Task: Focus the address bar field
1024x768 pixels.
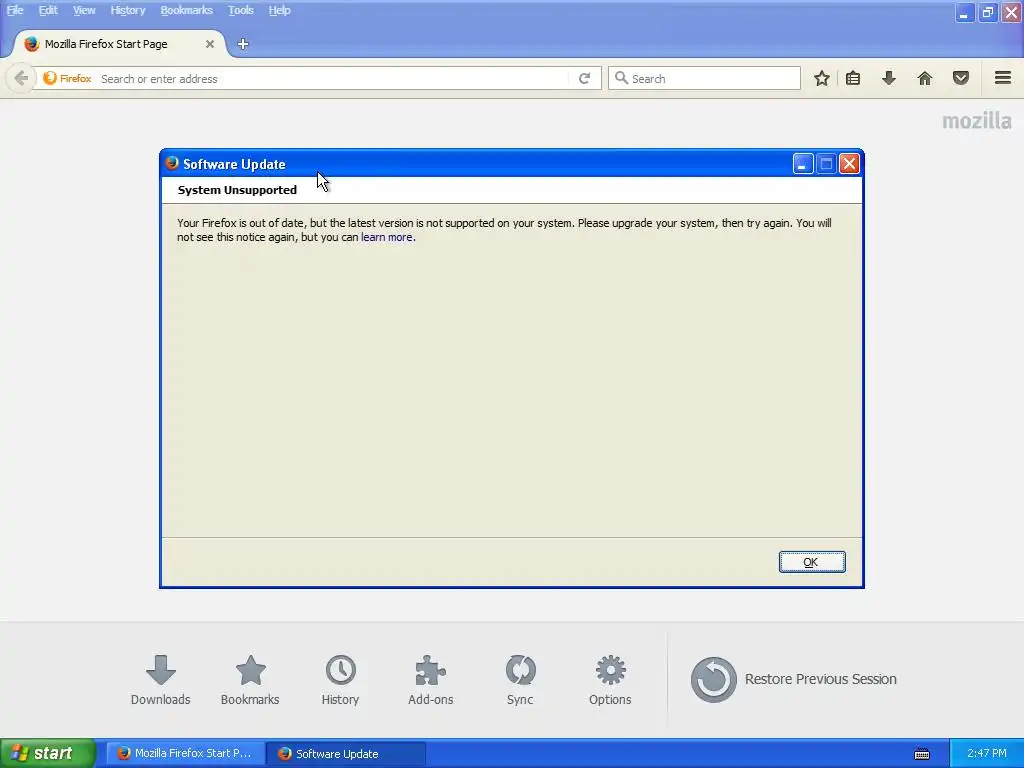Action: click(333, 78)
